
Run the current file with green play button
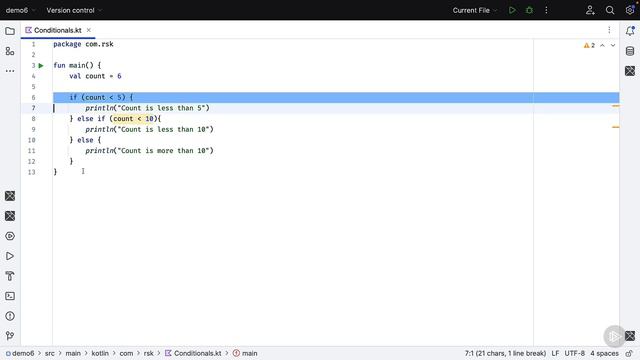(x=512, y=10)
